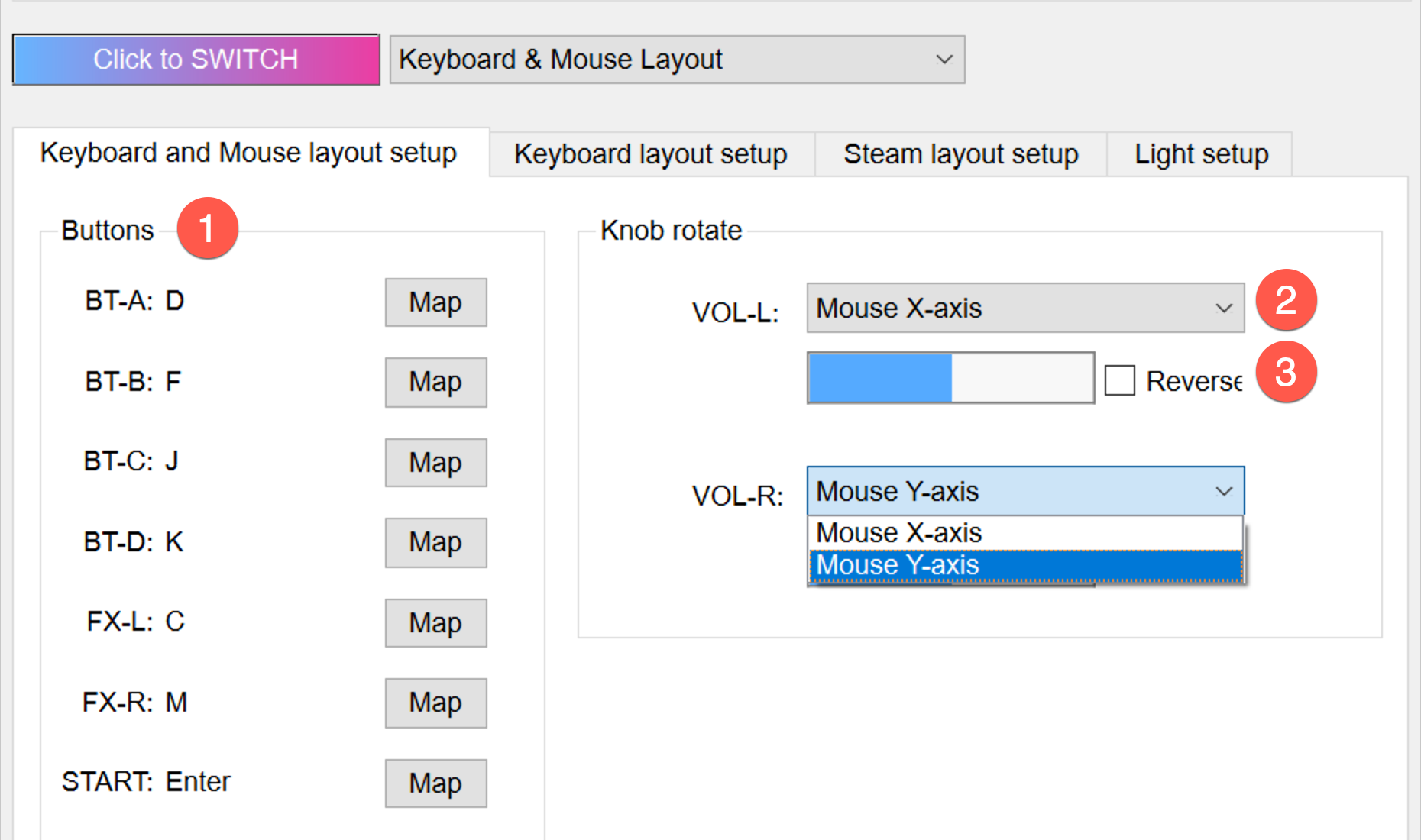Switch to Keyboard layout setup tab
Image resolution: width=1421 pixels, height=840 pixels.
tap(651, 154)
